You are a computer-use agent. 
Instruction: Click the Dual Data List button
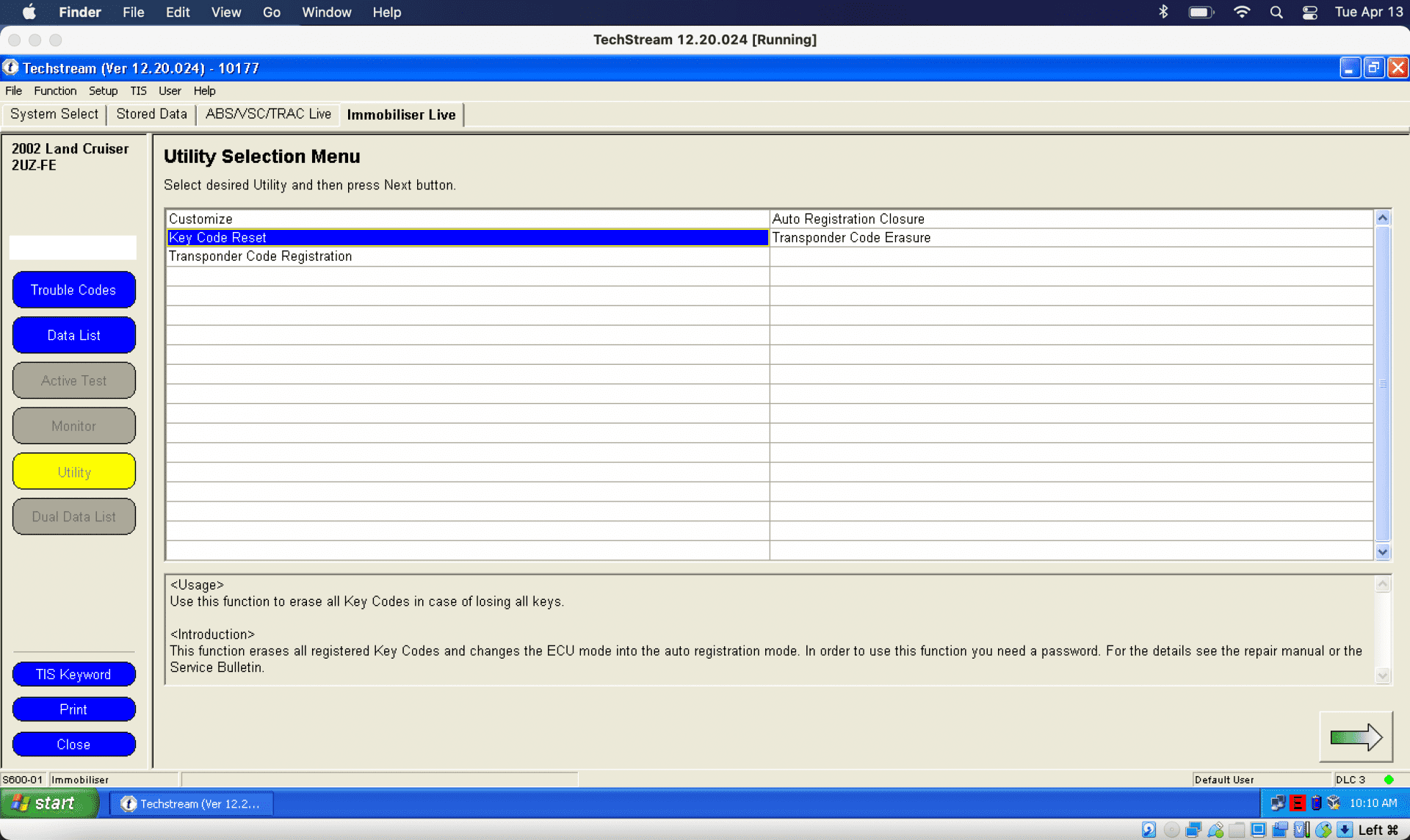point(73,517)
